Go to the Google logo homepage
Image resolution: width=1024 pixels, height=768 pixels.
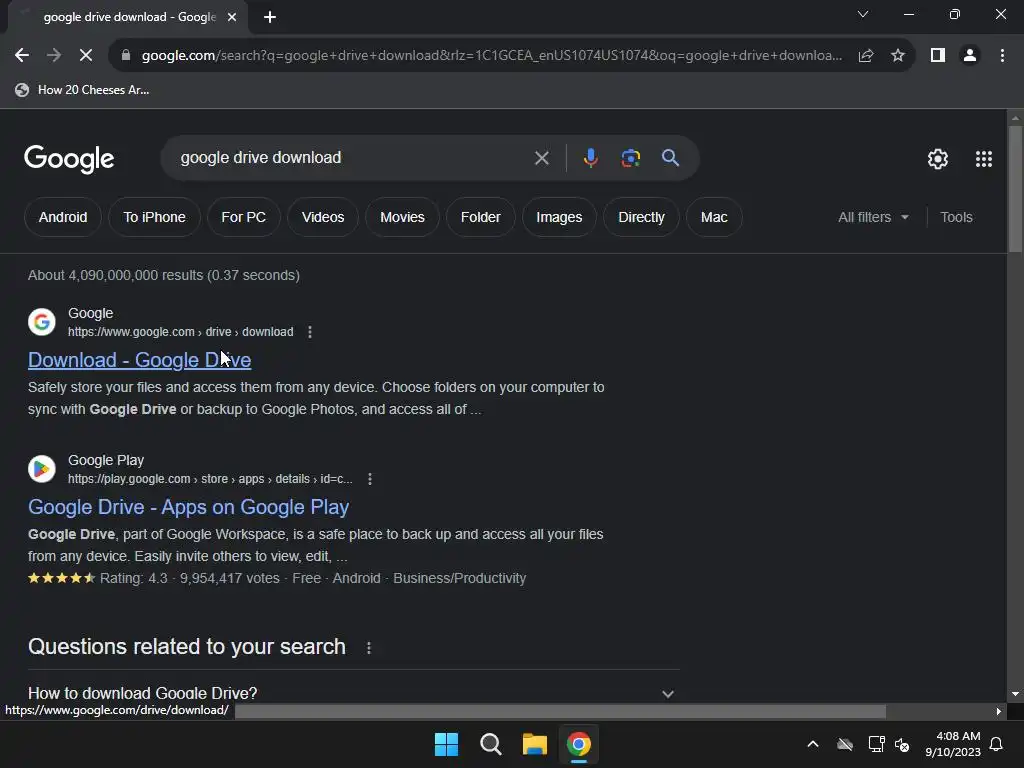69,159
